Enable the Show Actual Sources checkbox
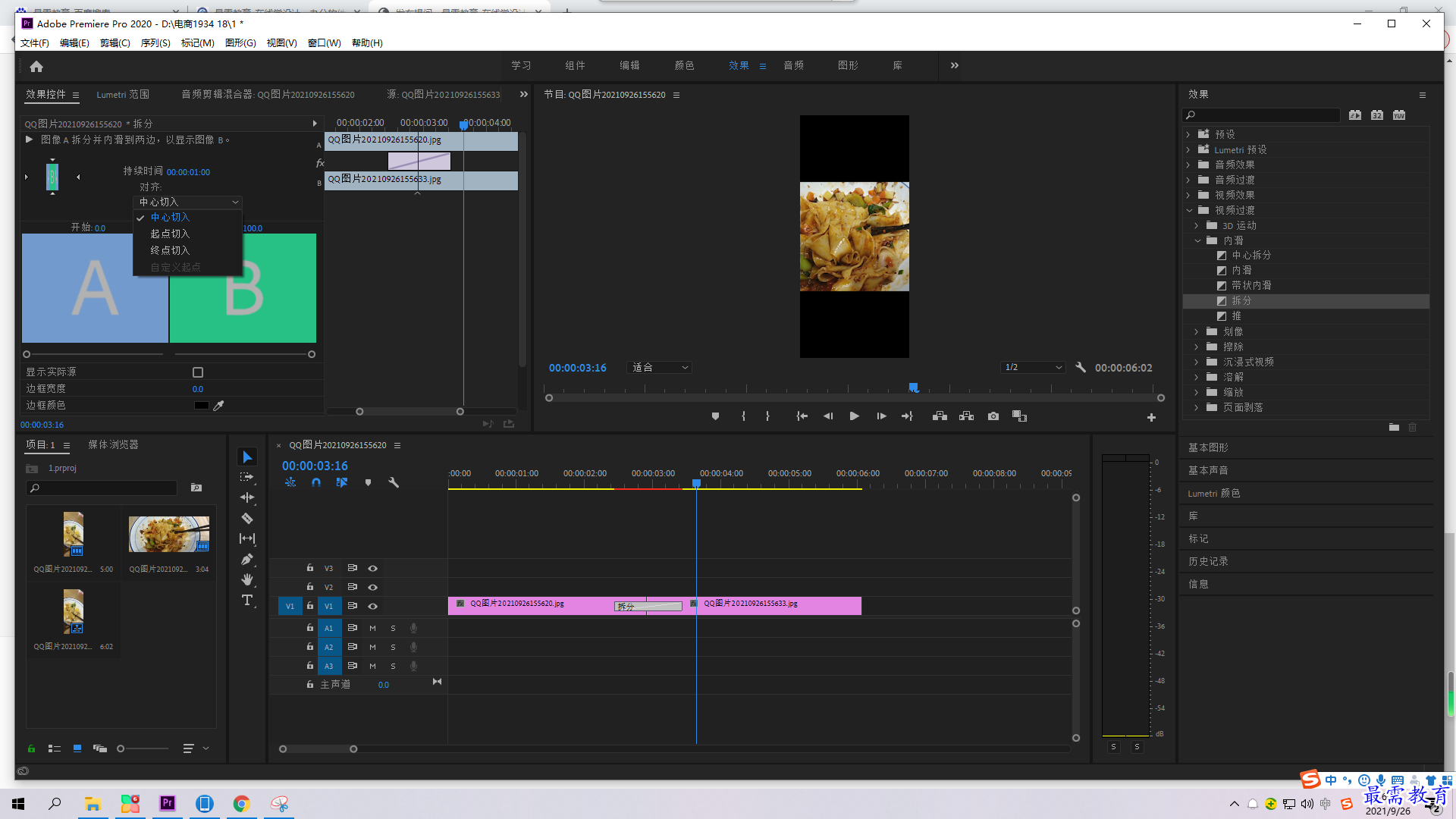 pos(198,372)
